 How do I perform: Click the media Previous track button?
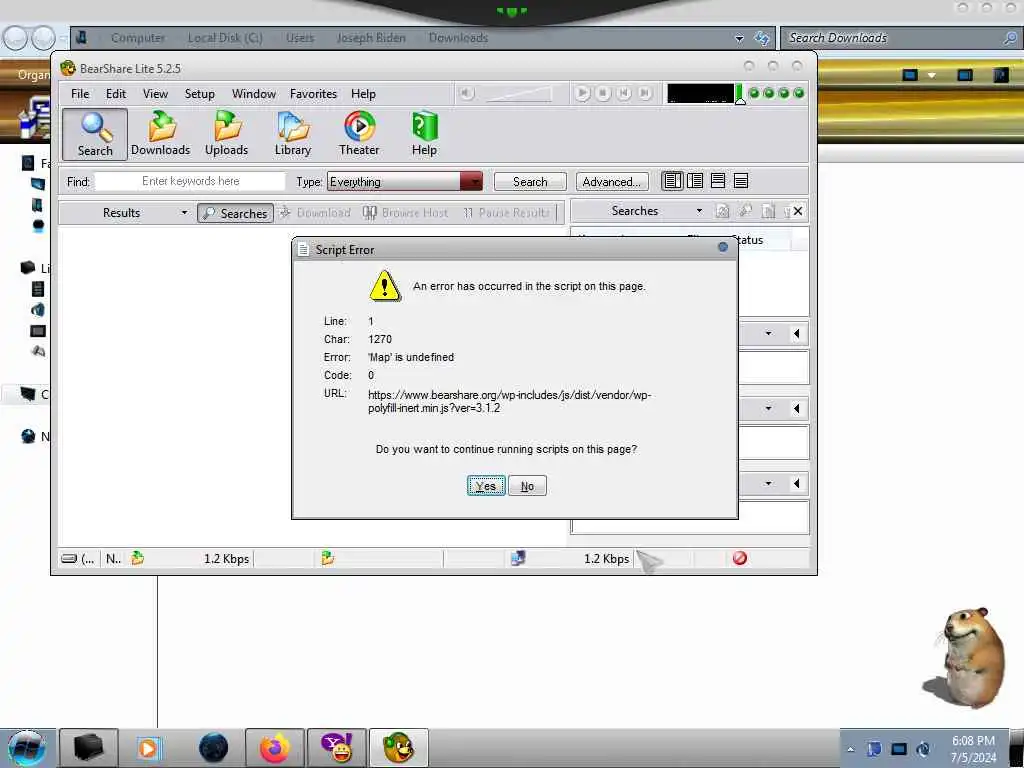624,93
